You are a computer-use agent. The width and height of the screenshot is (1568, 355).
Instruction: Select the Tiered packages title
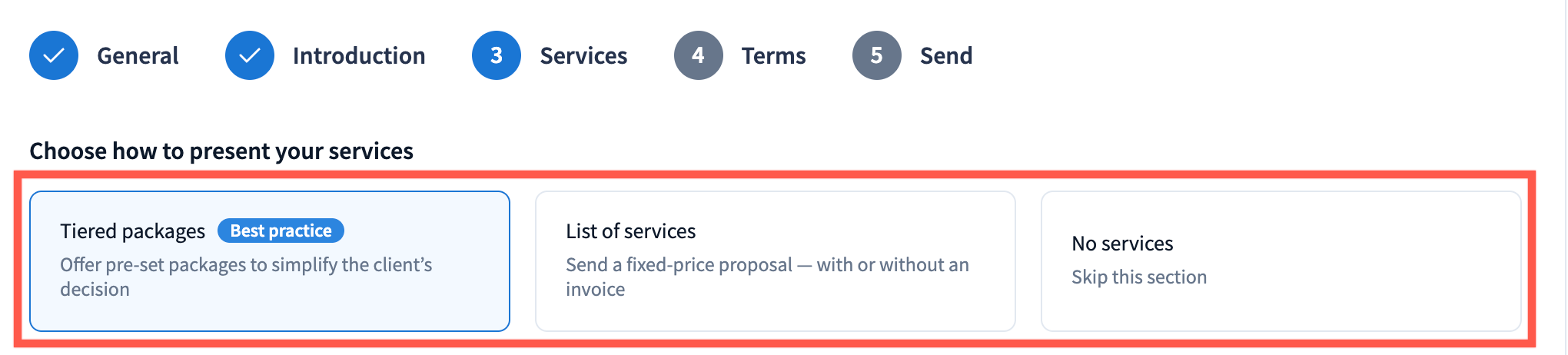132,231
